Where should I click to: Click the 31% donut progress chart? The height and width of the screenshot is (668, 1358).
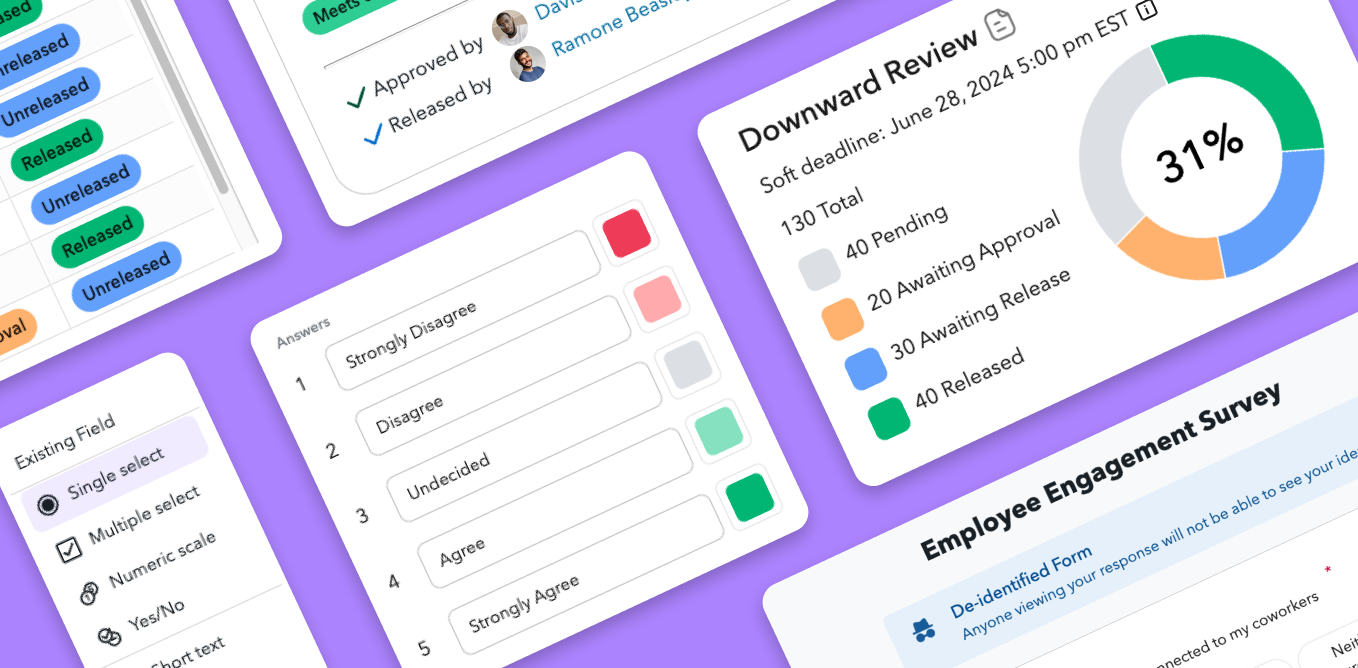click(1200, 160)
